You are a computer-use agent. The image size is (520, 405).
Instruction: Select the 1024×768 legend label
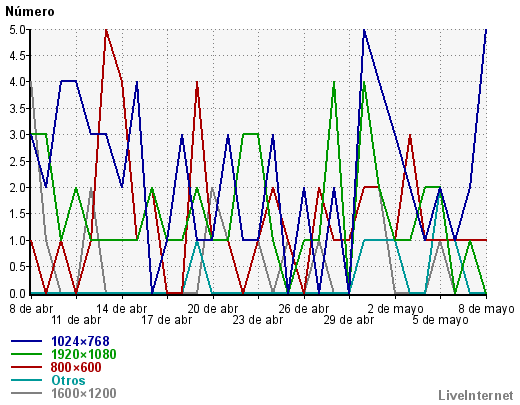80,341
